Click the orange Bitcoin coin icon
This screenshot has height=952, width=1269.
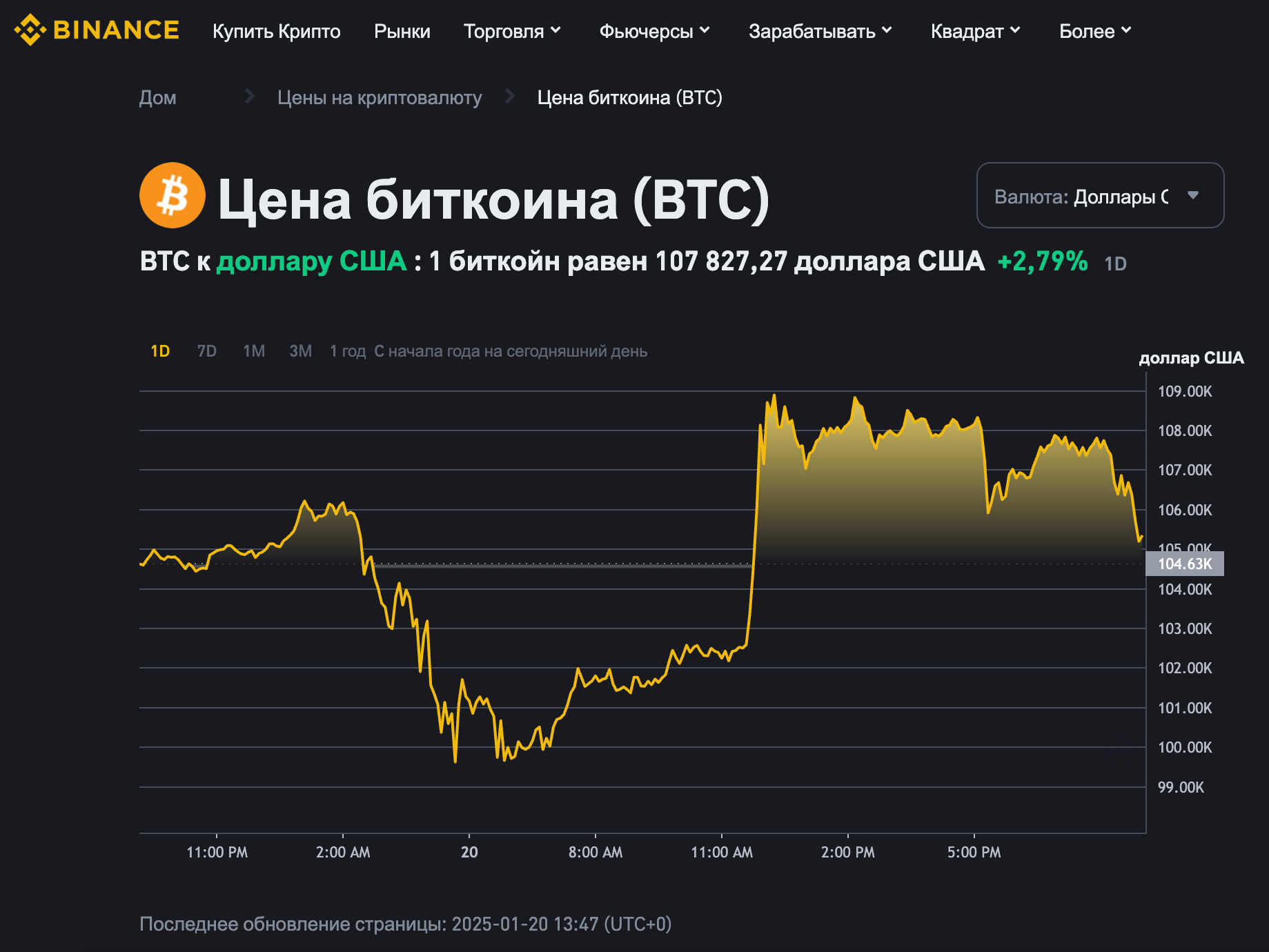click(173, 195)
